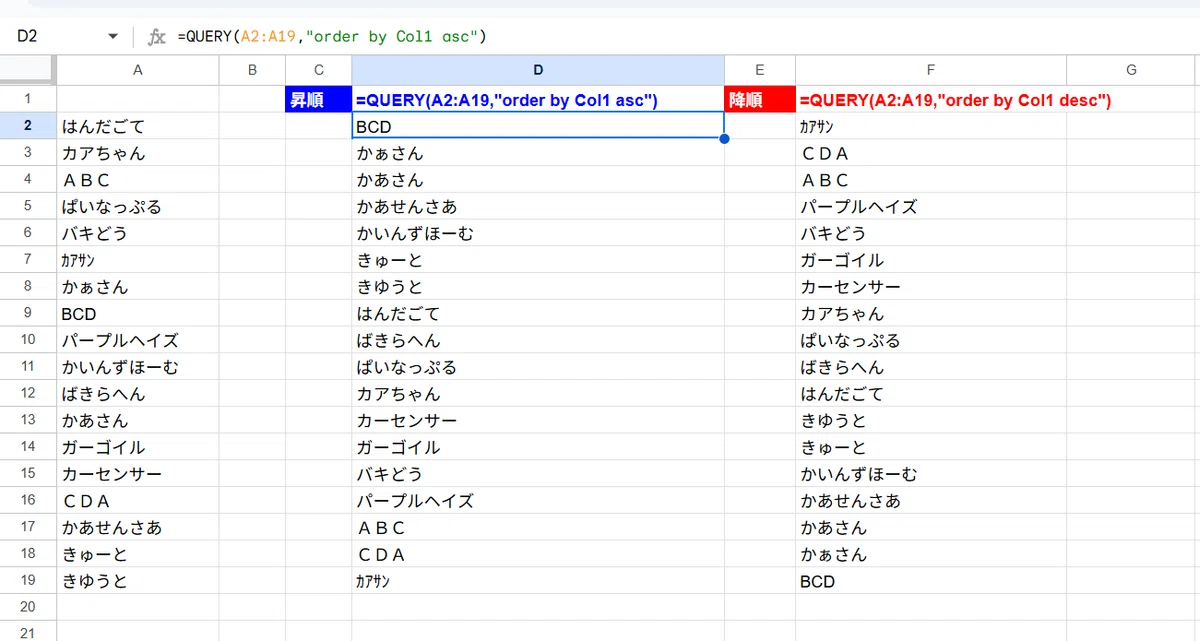This screenshot has width=1200, height=641.
Task: Select カーセンサー in column D
Action: (538, 420)
